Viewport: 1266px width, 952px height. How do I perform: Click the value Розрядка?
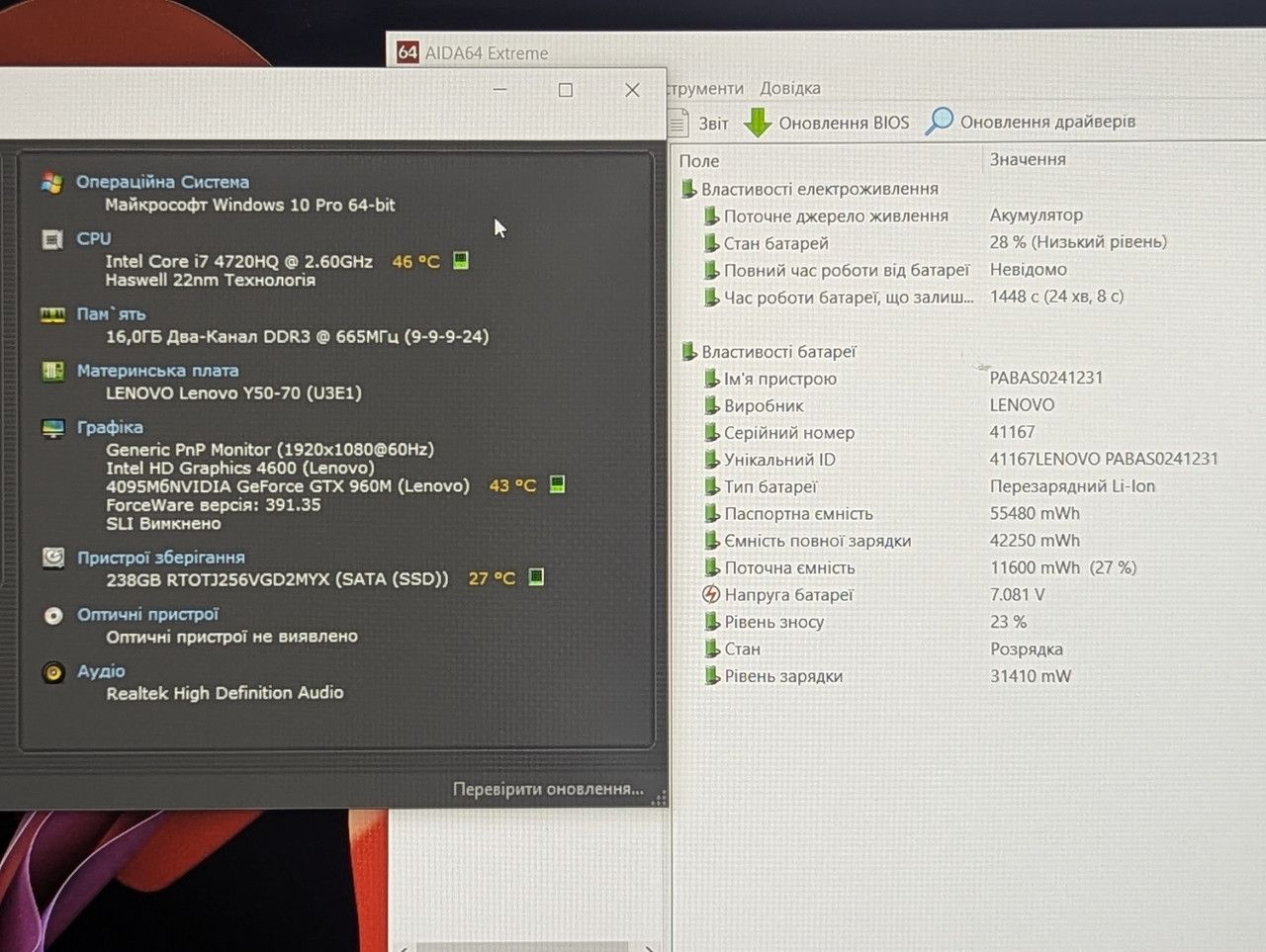pyautogui.click(x=1027, y=649)
